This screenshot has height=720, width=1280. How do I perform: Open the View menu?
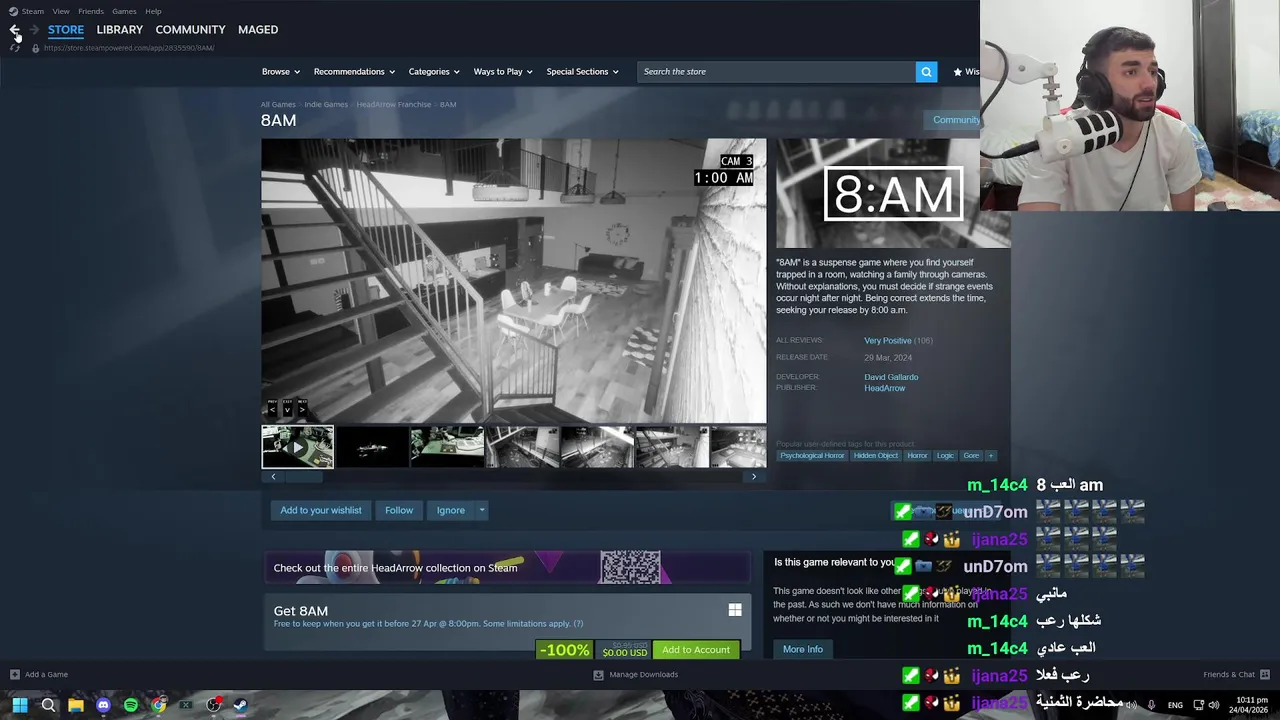[x=61, y=11]
